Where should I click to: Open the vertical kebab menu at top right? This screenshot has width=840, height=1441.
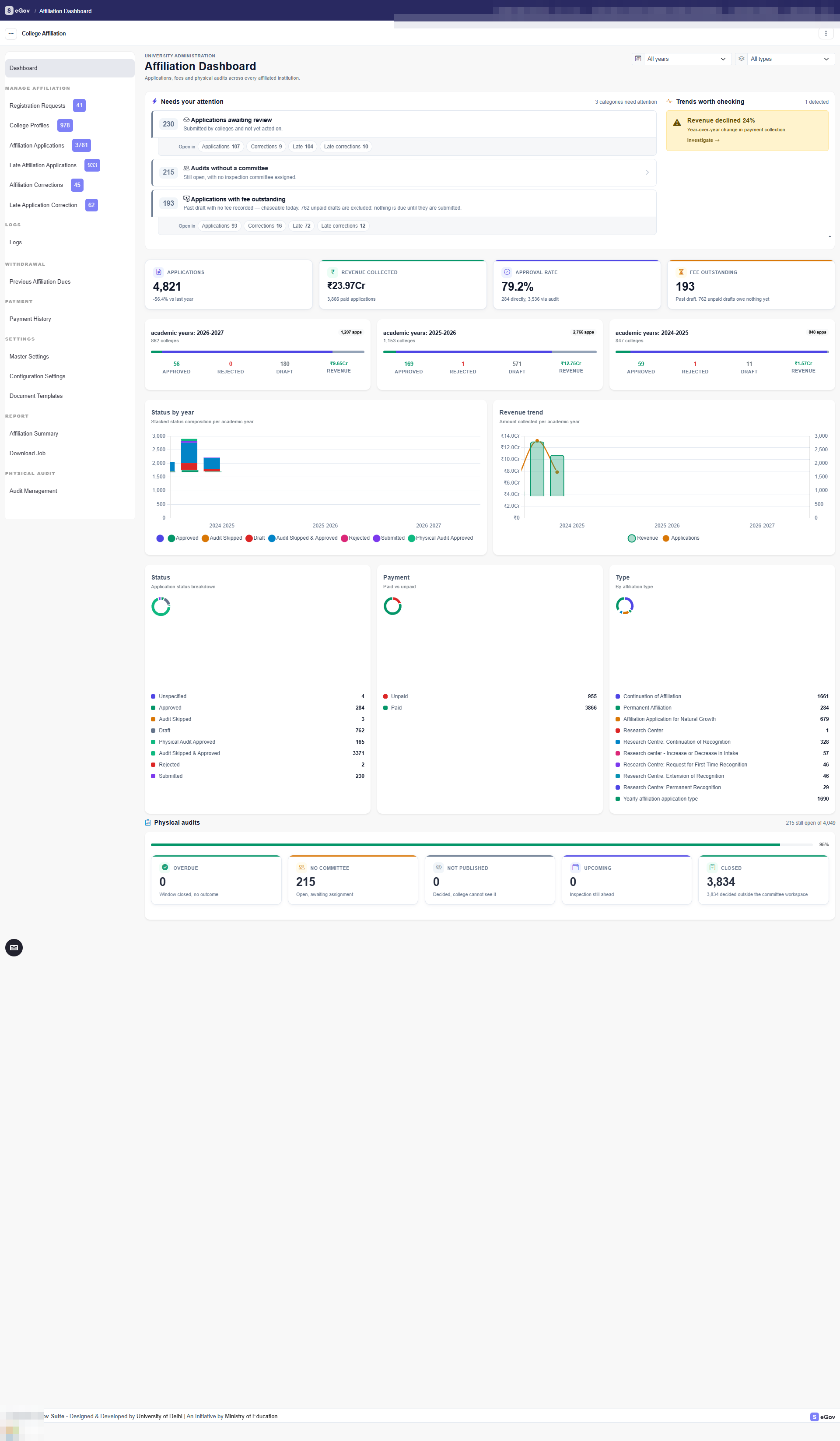point(826,34)
